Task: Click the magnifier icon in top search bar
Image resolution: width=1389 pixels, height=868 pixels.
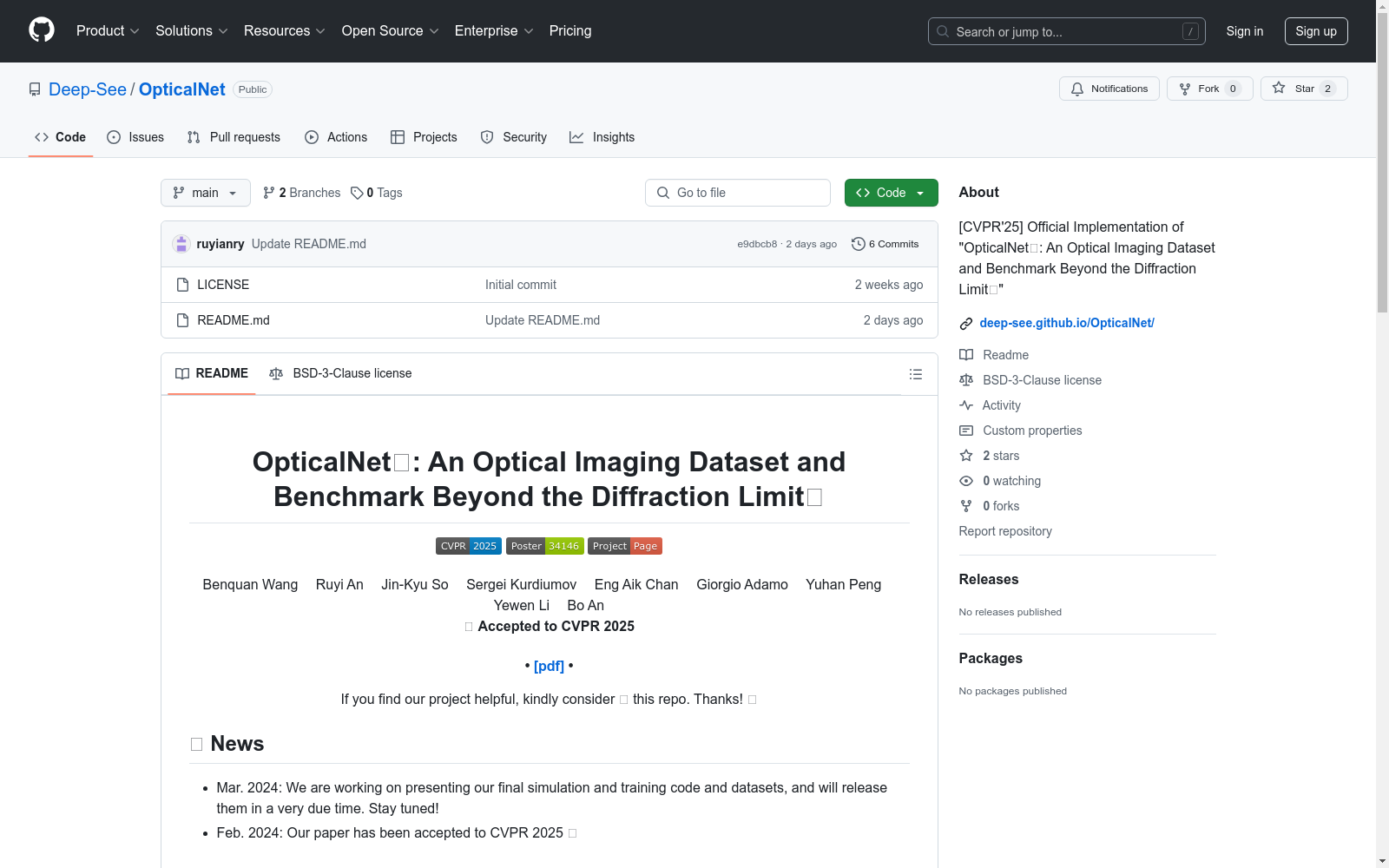Action: 943,31
